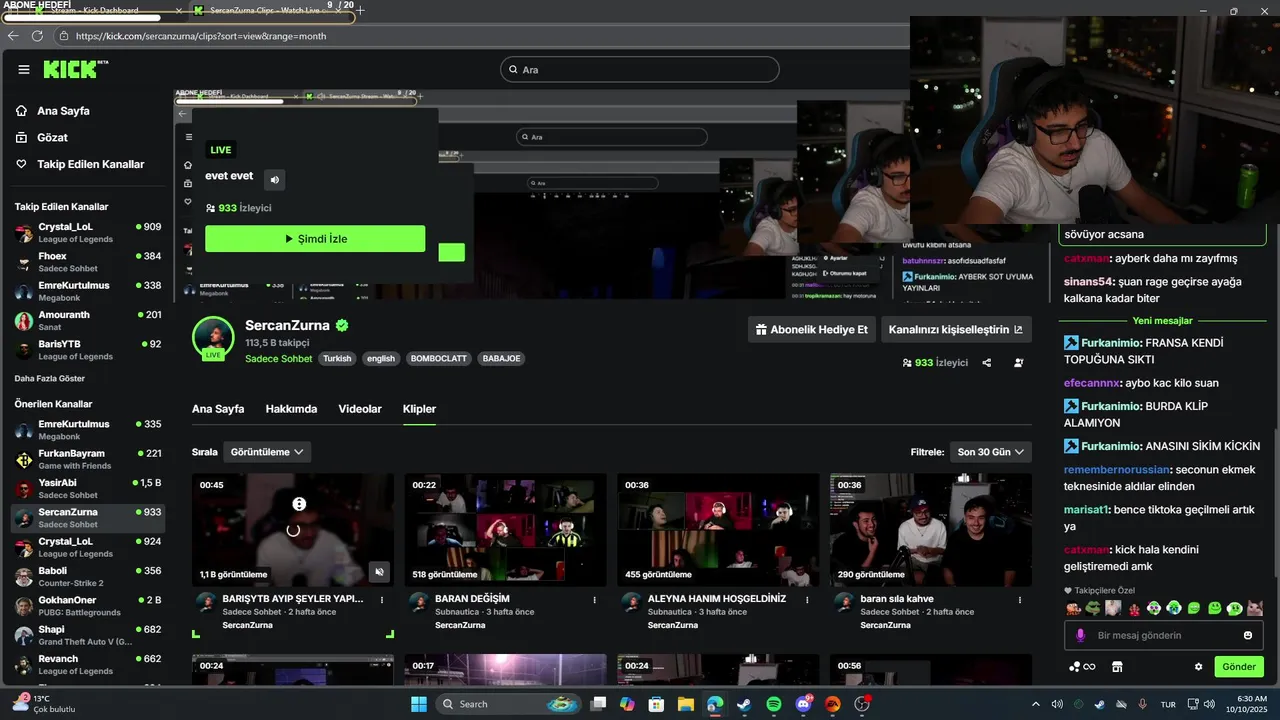
Task: Click the Şimdi İzle button
Action: click(315, 239)
